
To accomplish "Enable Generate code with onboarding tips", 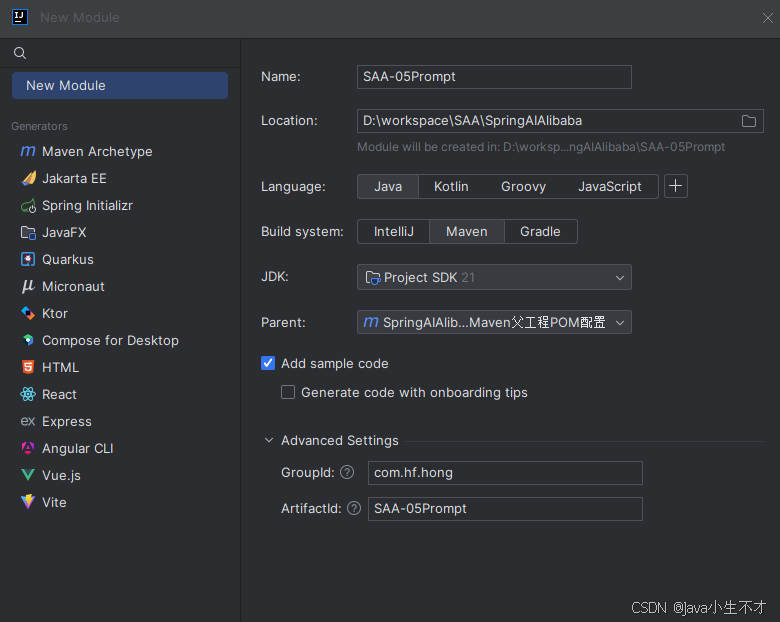I will coord(288,392).
